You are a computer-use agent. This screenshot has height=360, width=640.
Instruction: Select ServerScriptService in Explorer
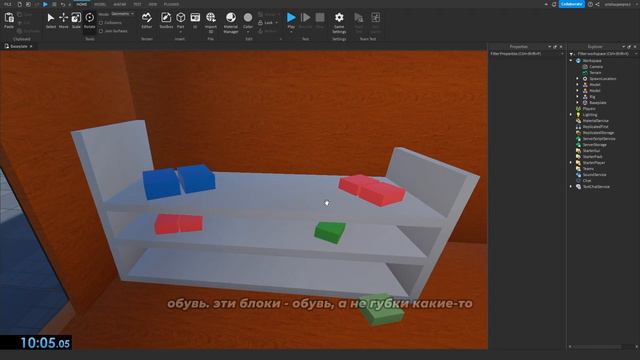(x=598, y=139)
